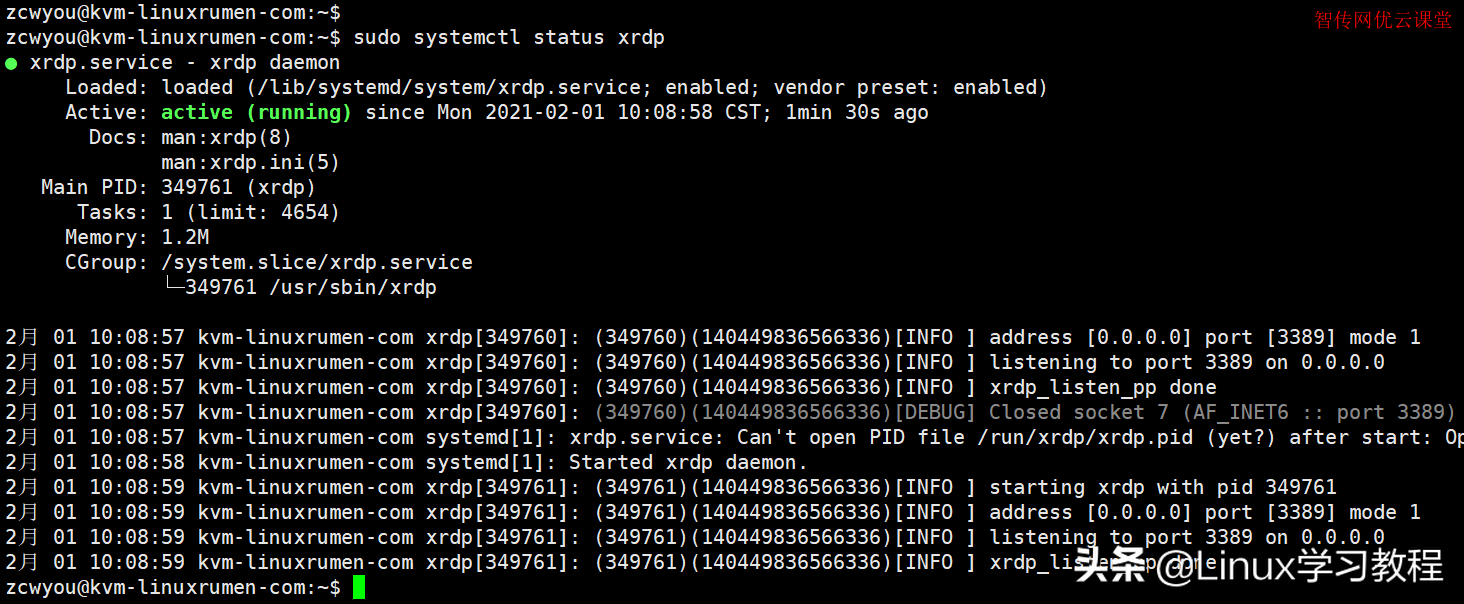Image resolution: width=1464 pixels, height=604 pixels.
Task: Click the "/system.slice/xrdp.service" CGroup path
Action: point(317,263)
